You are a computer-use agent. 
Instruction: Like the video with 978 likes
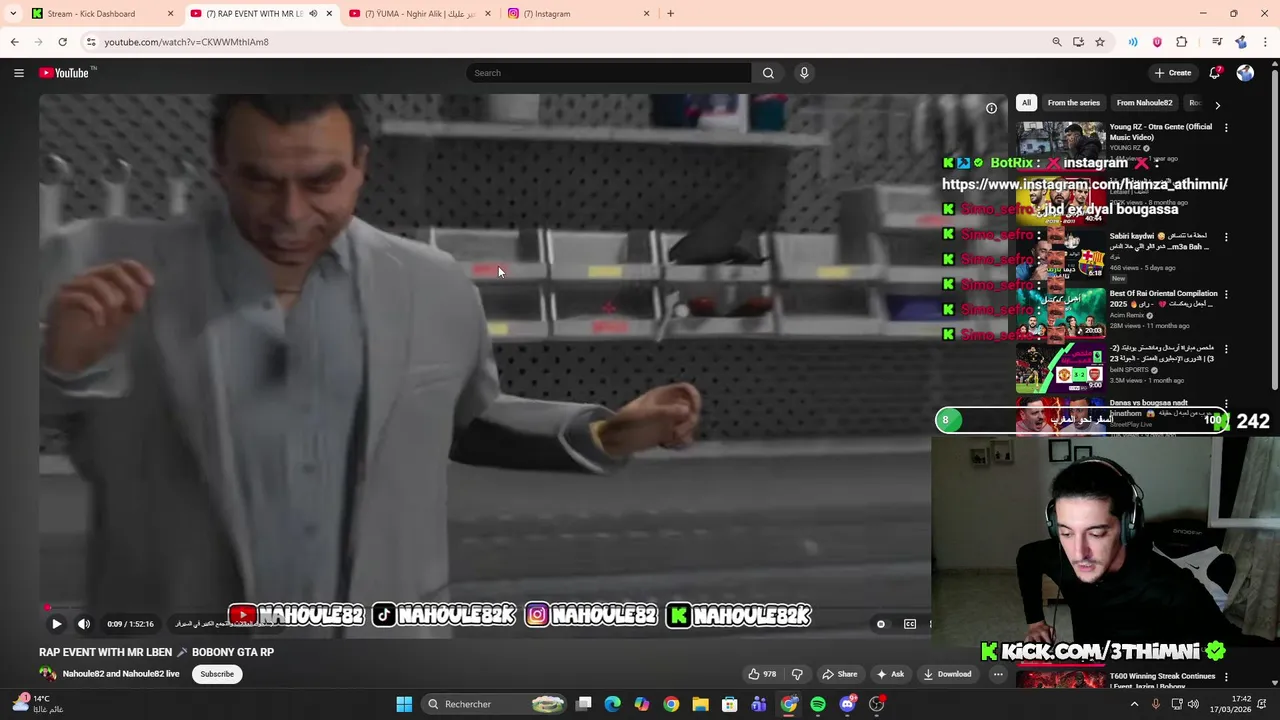[763, 674]
